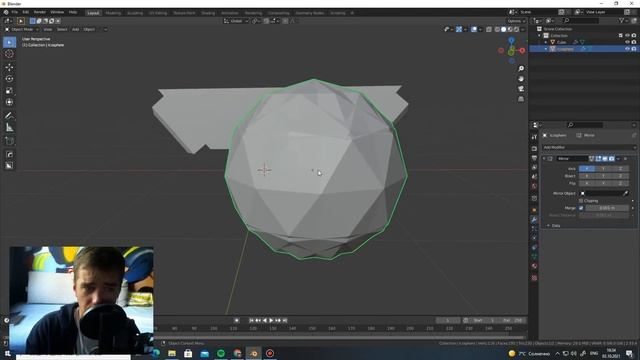This screenshot has width=640, height=360.
Task: Open the Tool properties tab icon
Action: tap(534, 137)
